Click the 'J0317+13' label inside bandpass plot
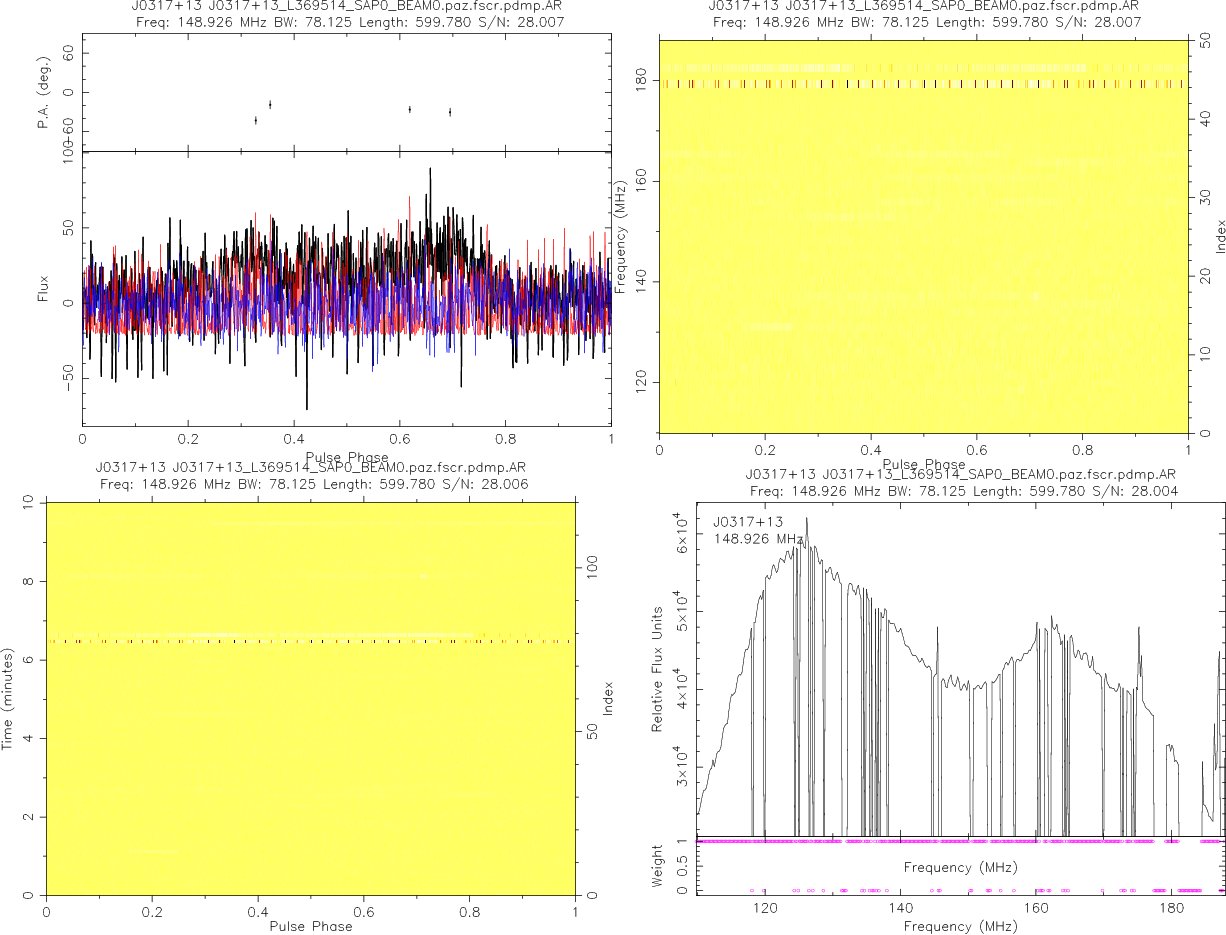 [x=748, y=522]
